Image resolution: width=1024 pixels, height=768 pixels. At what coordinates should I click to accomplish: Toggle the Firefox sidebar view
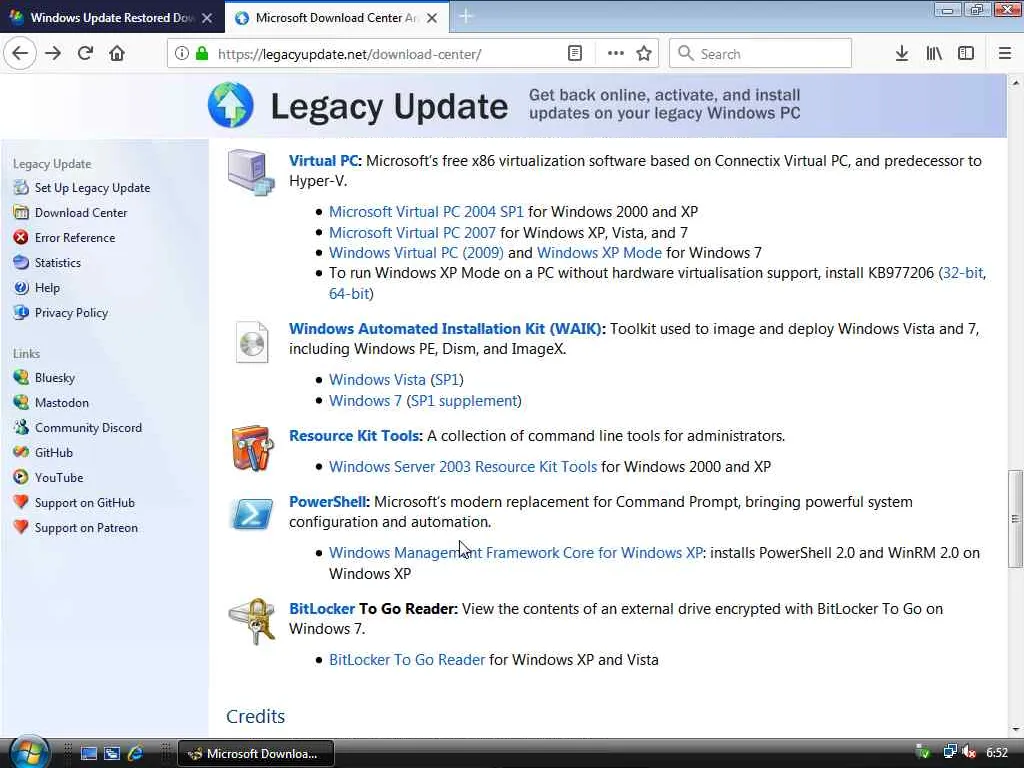point(966,54)
